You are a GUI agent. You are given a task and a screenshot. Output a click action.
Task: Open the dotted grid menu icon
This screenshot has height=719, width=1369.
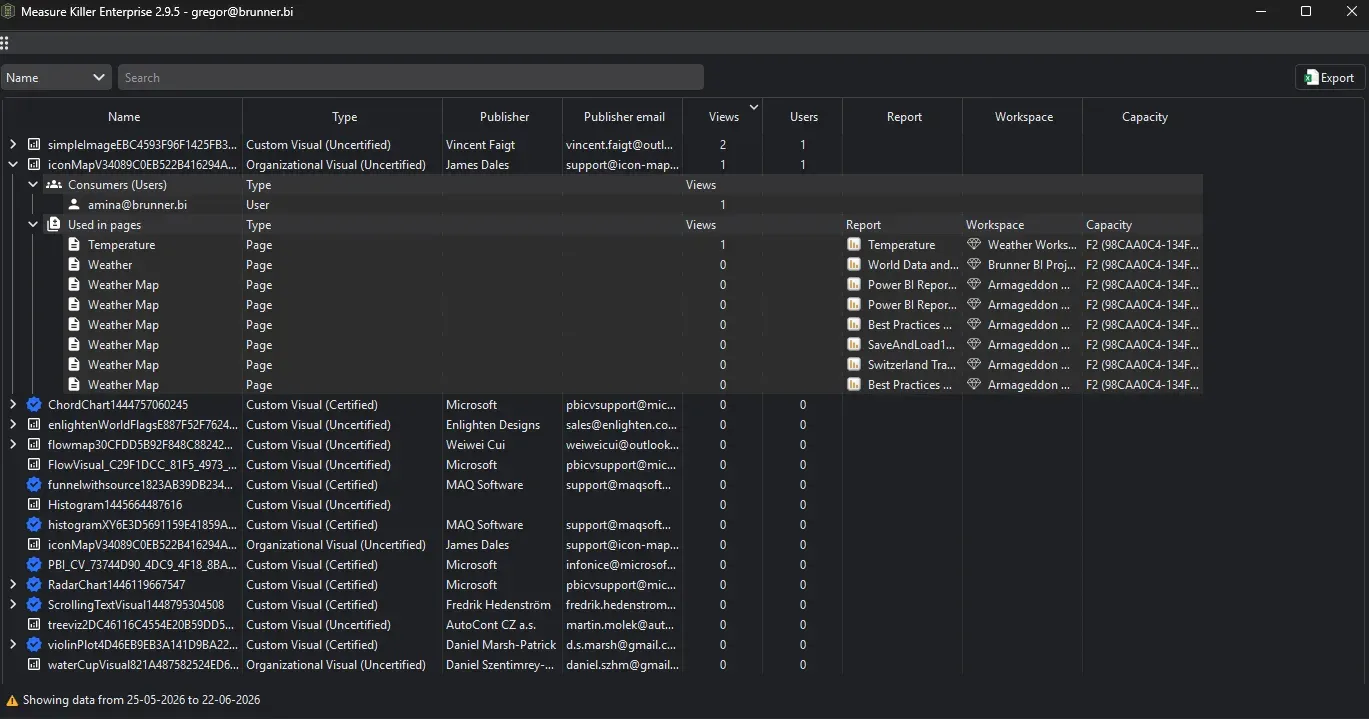pos(5,43)
